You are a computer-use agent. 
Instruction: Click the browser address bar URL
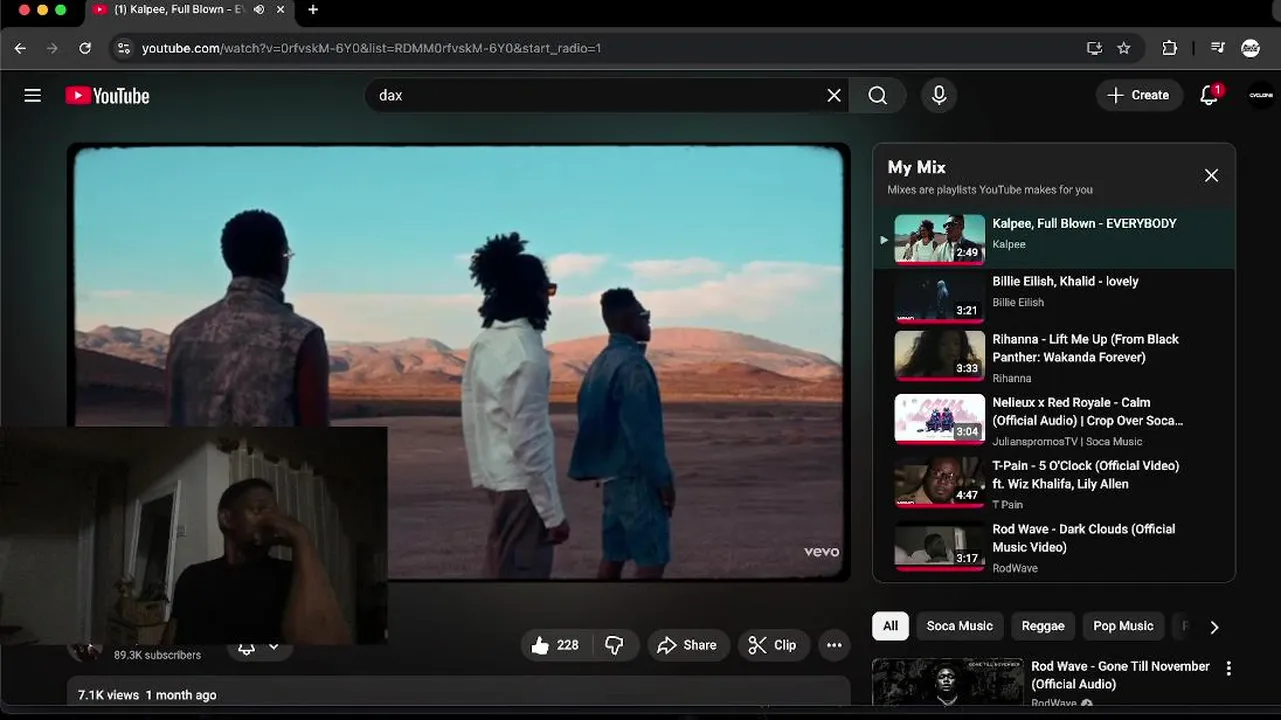click(x=371, y=48)
